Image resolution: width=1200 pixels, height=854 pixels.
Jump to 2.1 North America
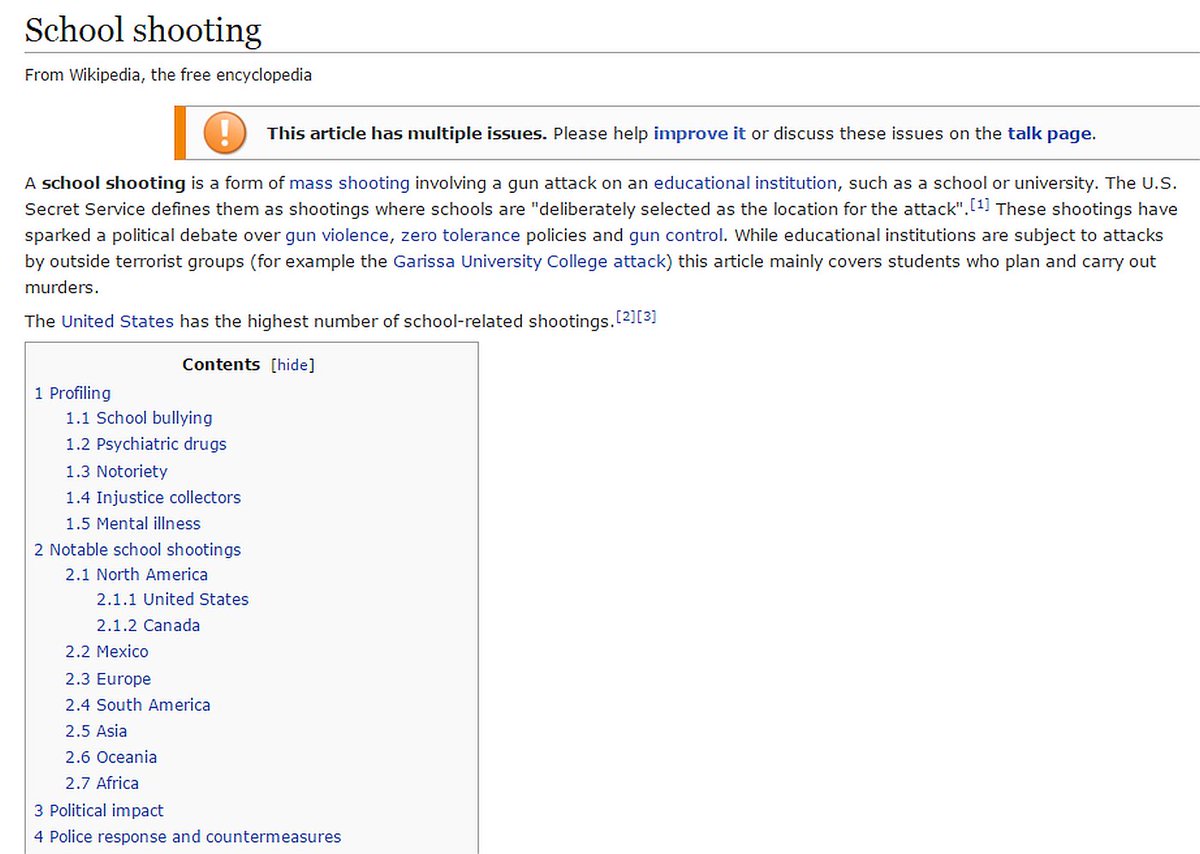[137, 575]
